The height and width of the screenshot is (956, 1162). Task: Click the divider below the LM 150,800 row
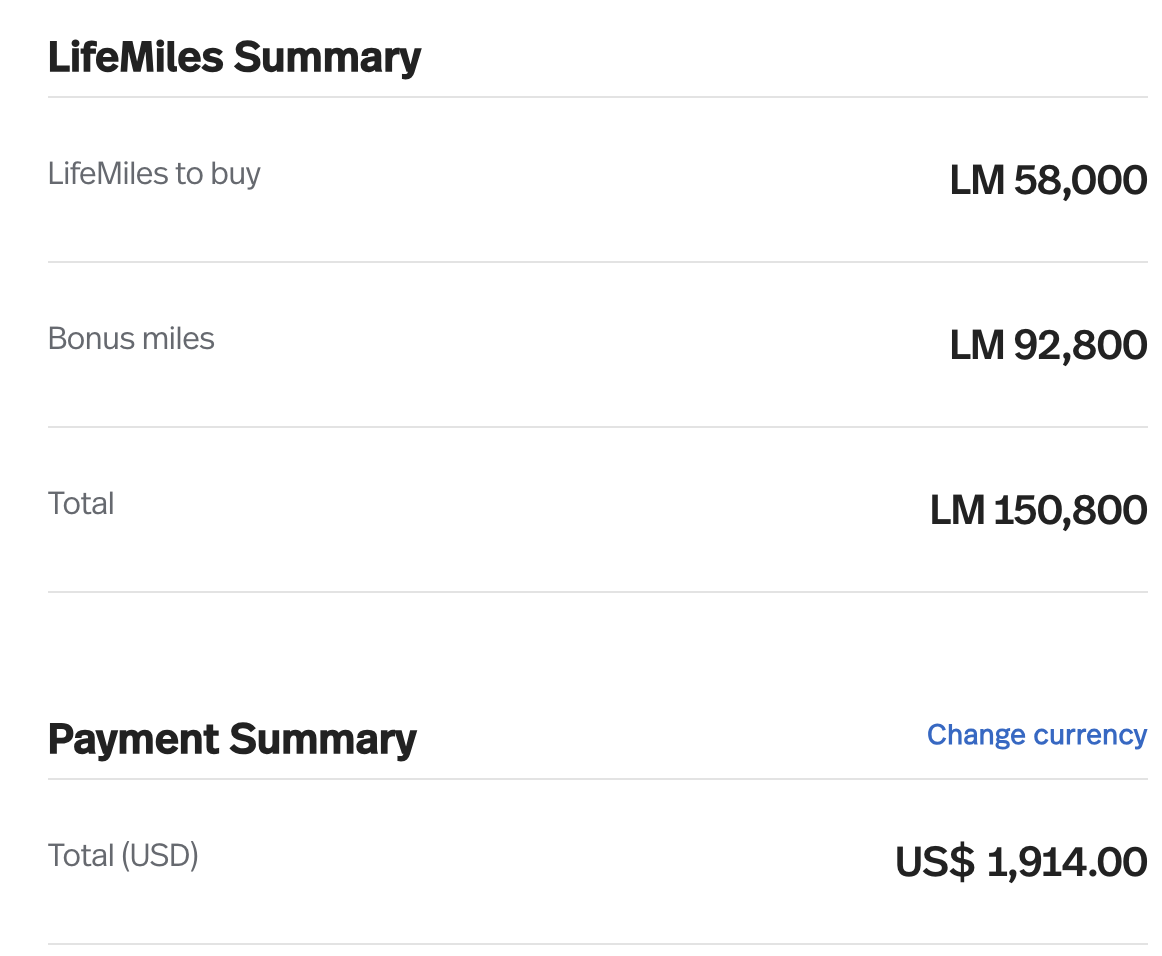(x=598, y=592)
